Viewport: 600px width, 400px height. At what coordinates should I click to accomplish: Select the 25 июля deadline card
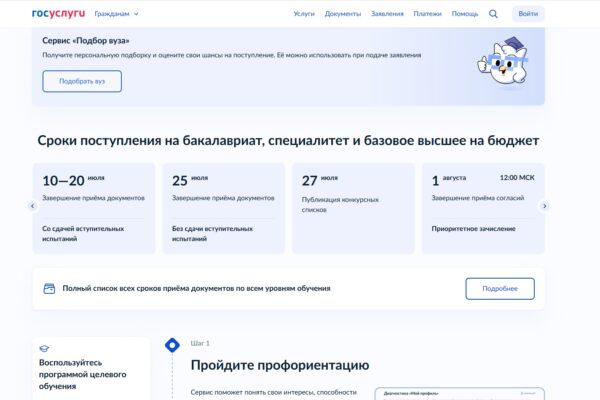click(223, 208)
